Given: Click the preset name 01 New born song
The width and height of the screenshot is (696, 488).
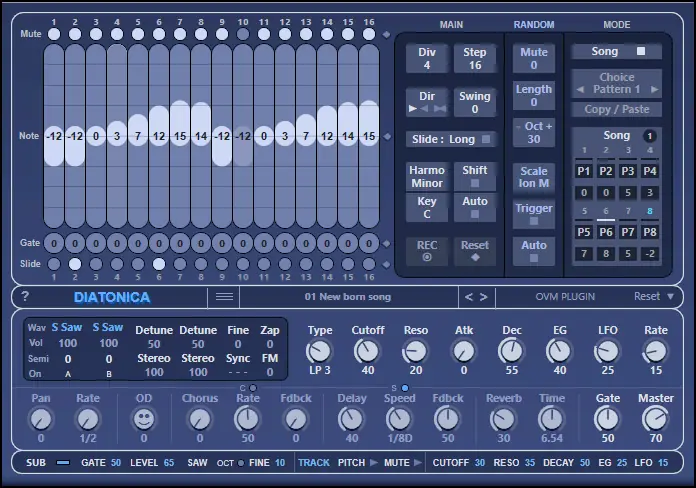Looking at the screenshot, I should point(347,297).
